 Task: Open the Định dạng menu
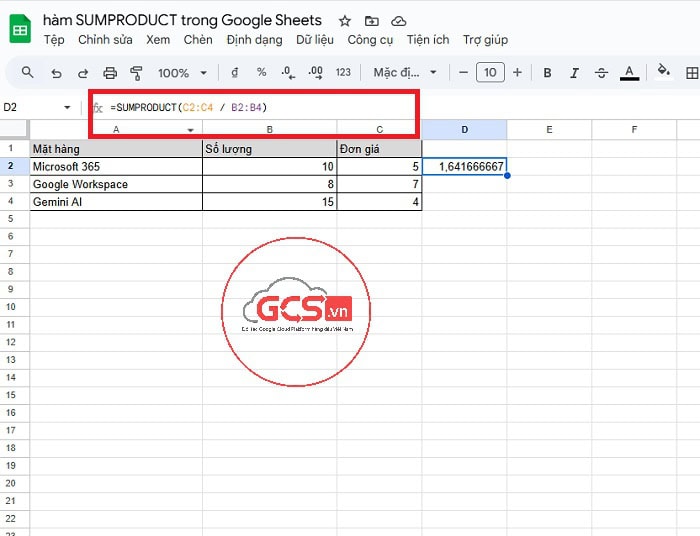pos(255,40)
